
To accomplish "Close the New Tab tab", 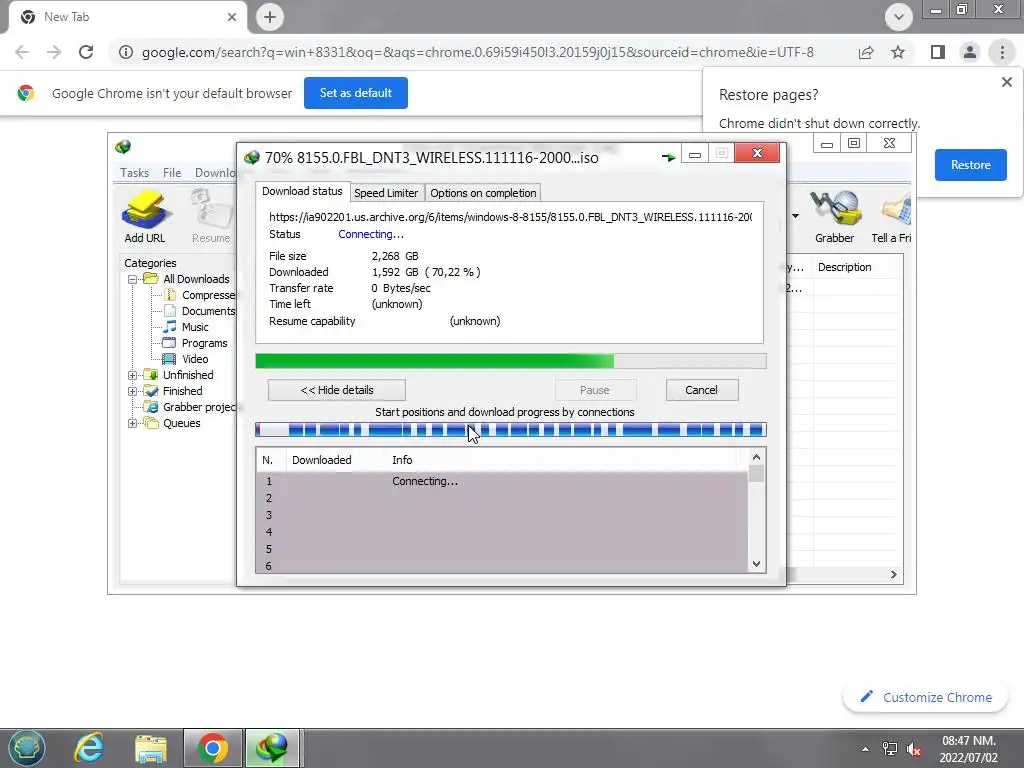I will click(232, 17).
